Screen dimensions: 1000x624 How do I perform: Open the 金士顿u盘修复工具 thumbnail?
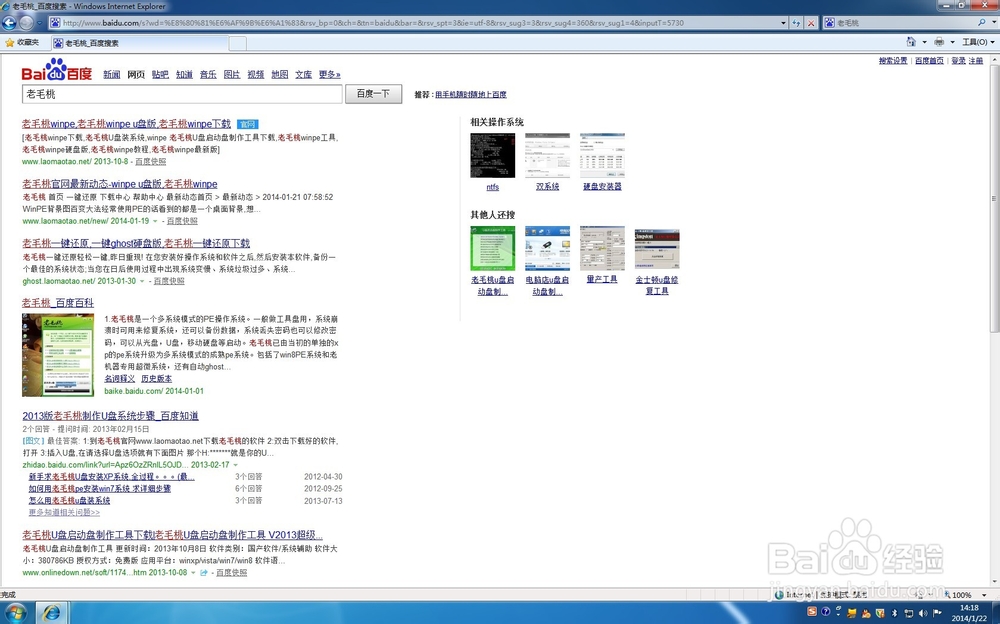point(657,248)
